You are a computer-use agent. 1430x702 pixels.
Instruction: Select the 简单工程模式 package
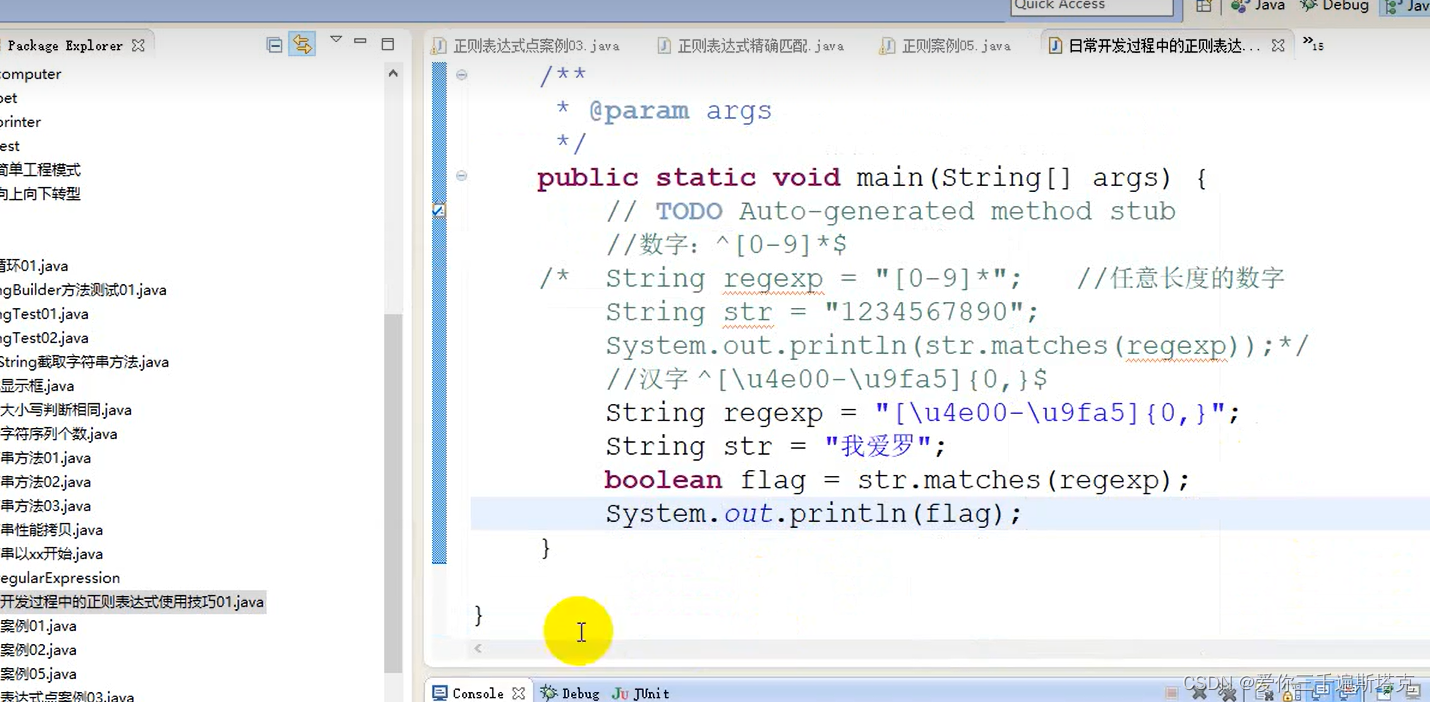tap(40, 170)
